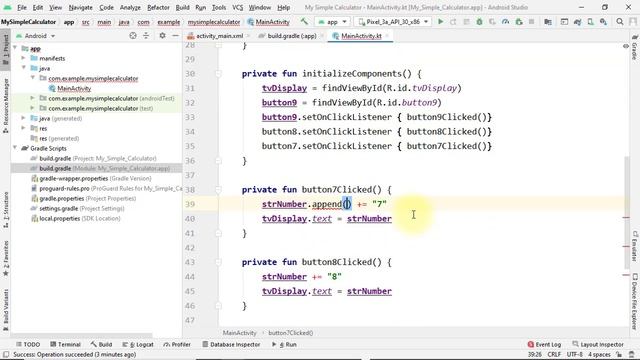Click the MainActivity breadcrumb in navigation bar
Image resolution: width=640 pixels, height=360 pixels.
(269, 22)
